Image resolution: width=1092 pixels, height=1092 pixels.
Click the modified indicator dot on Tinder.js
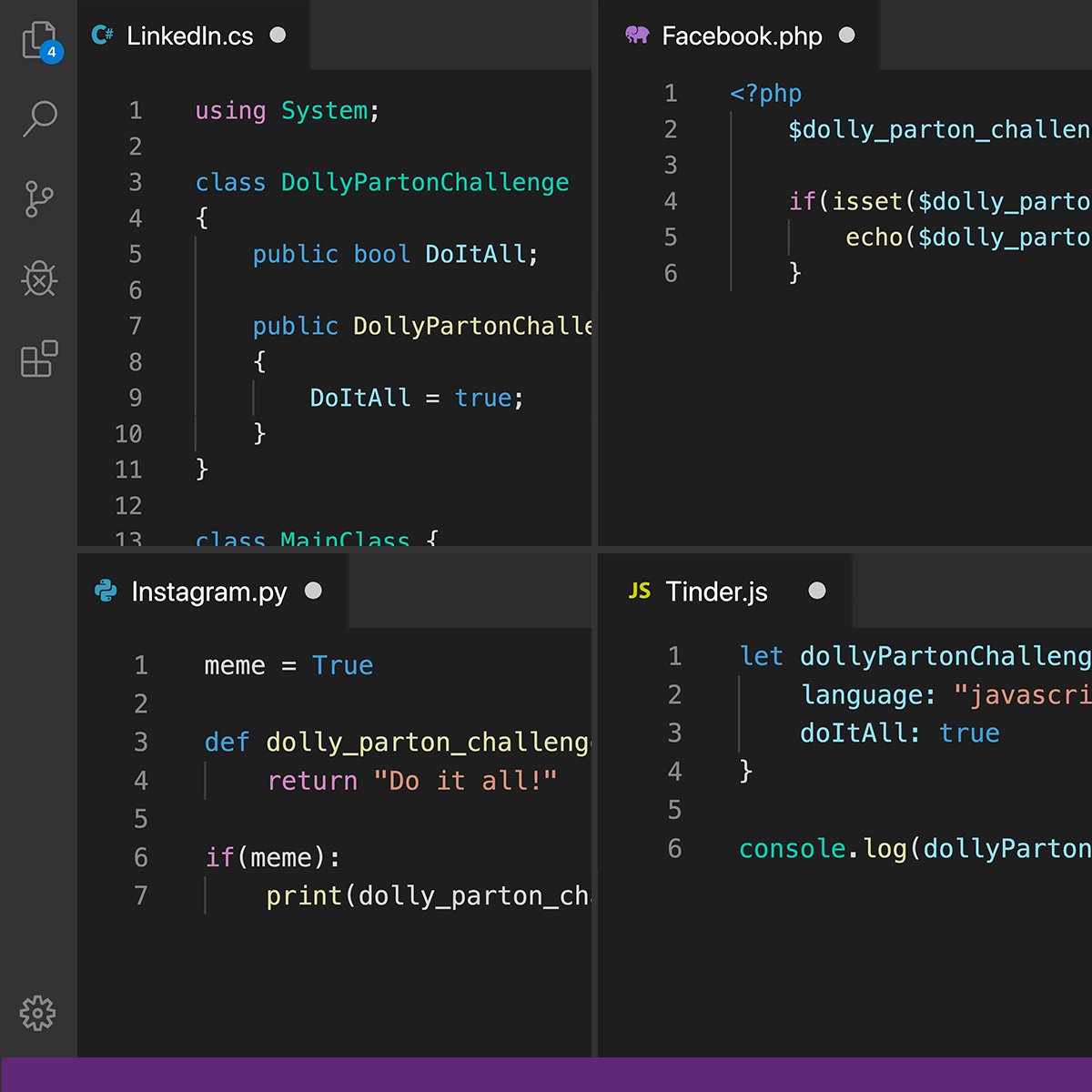pyautogui.click(x=817, y=591)
